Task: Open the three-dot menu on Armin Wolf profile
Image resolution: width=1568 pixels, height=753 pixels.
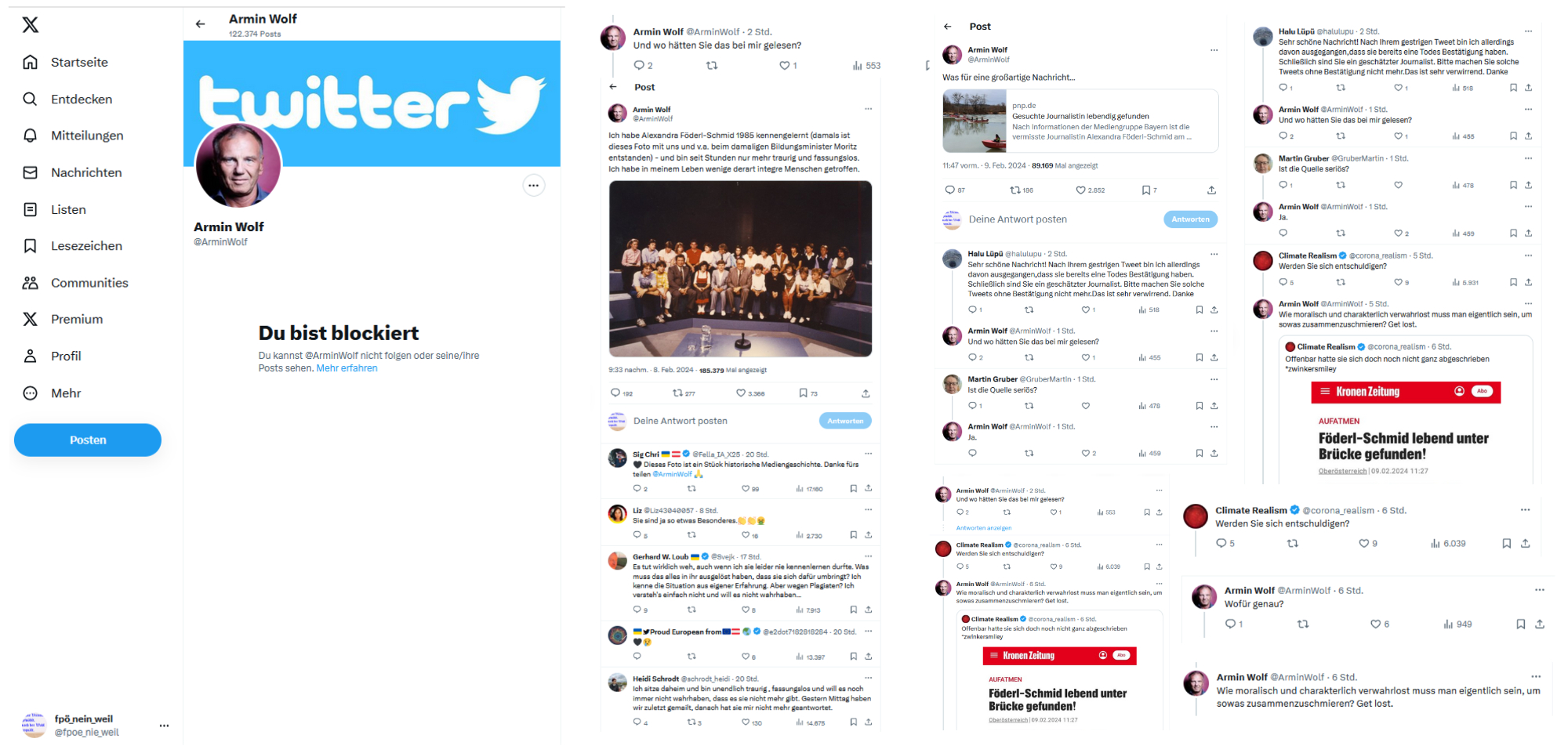Action: coord(534,186)
